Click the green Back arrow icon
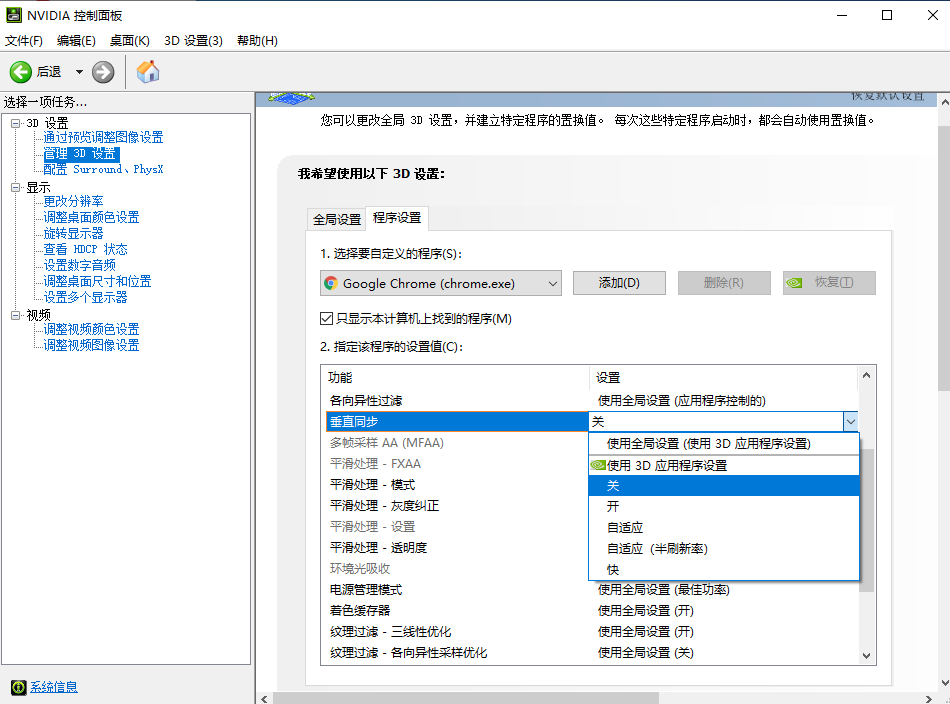The width and height of the screenshot is (950, 704). (21, 72)
